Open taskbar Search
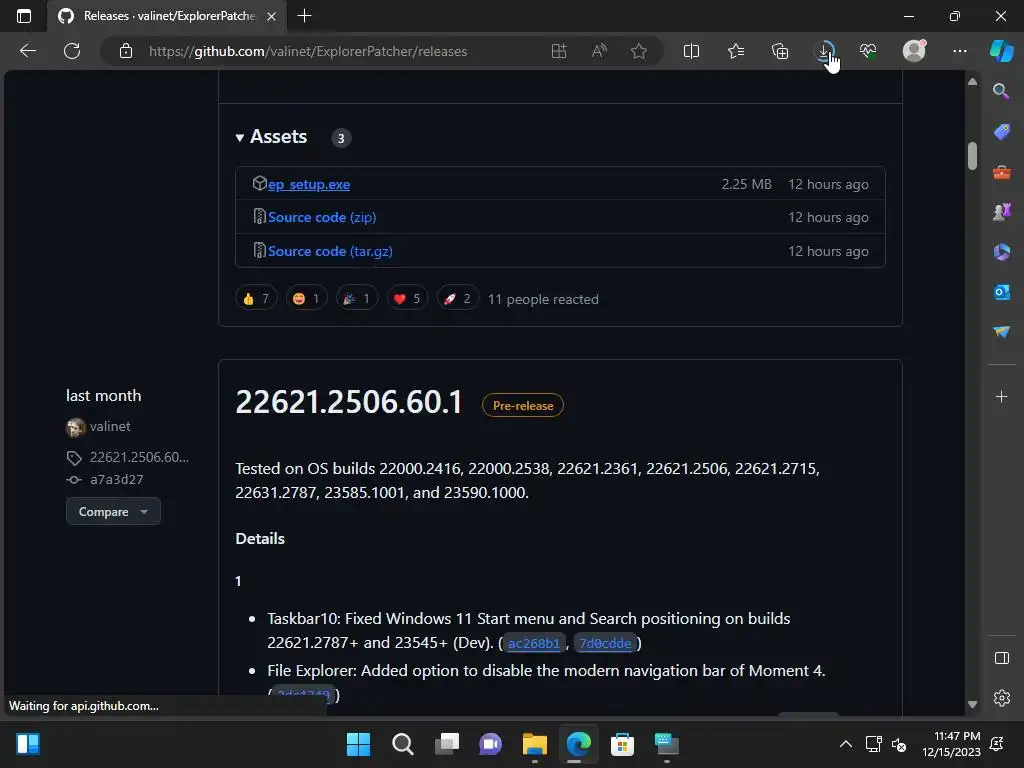Image resolution: width=1024 pixels, height=768 pixels. tap(402, 744)
